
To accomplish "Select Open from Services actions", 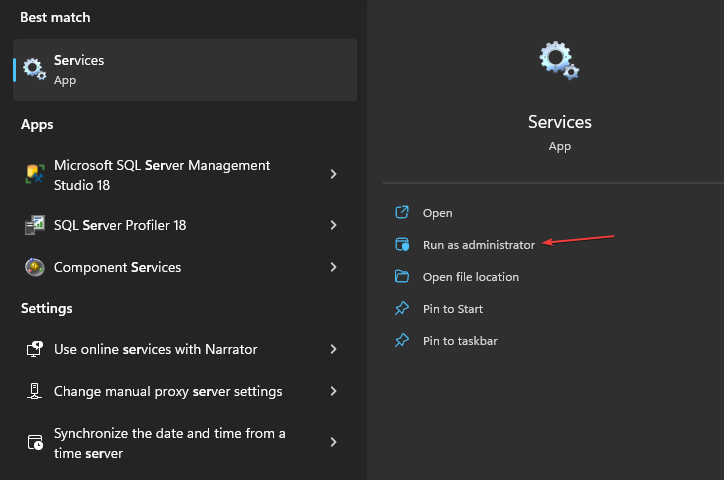I will tap(438, 213).
